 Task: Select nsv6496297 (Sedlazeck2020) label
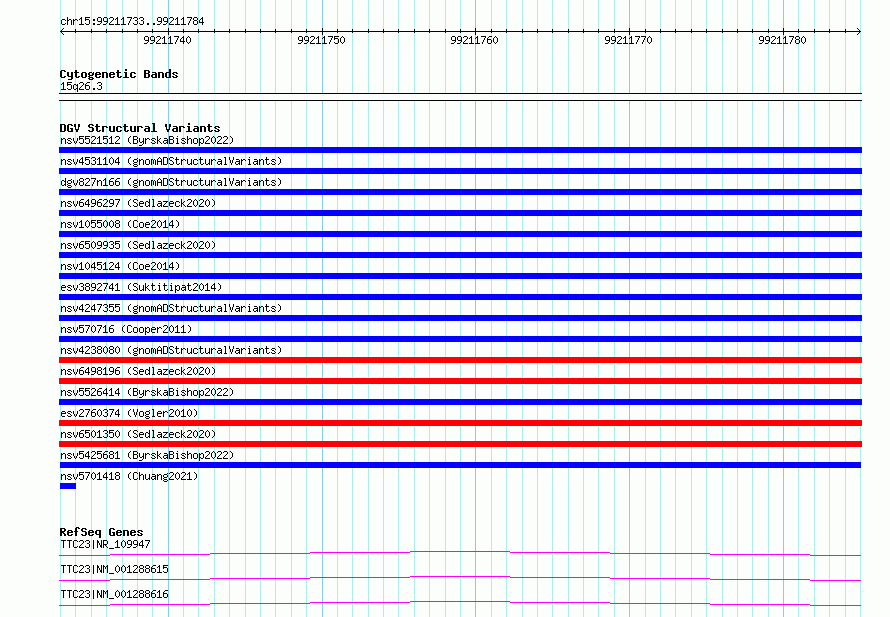click(138, 203)
